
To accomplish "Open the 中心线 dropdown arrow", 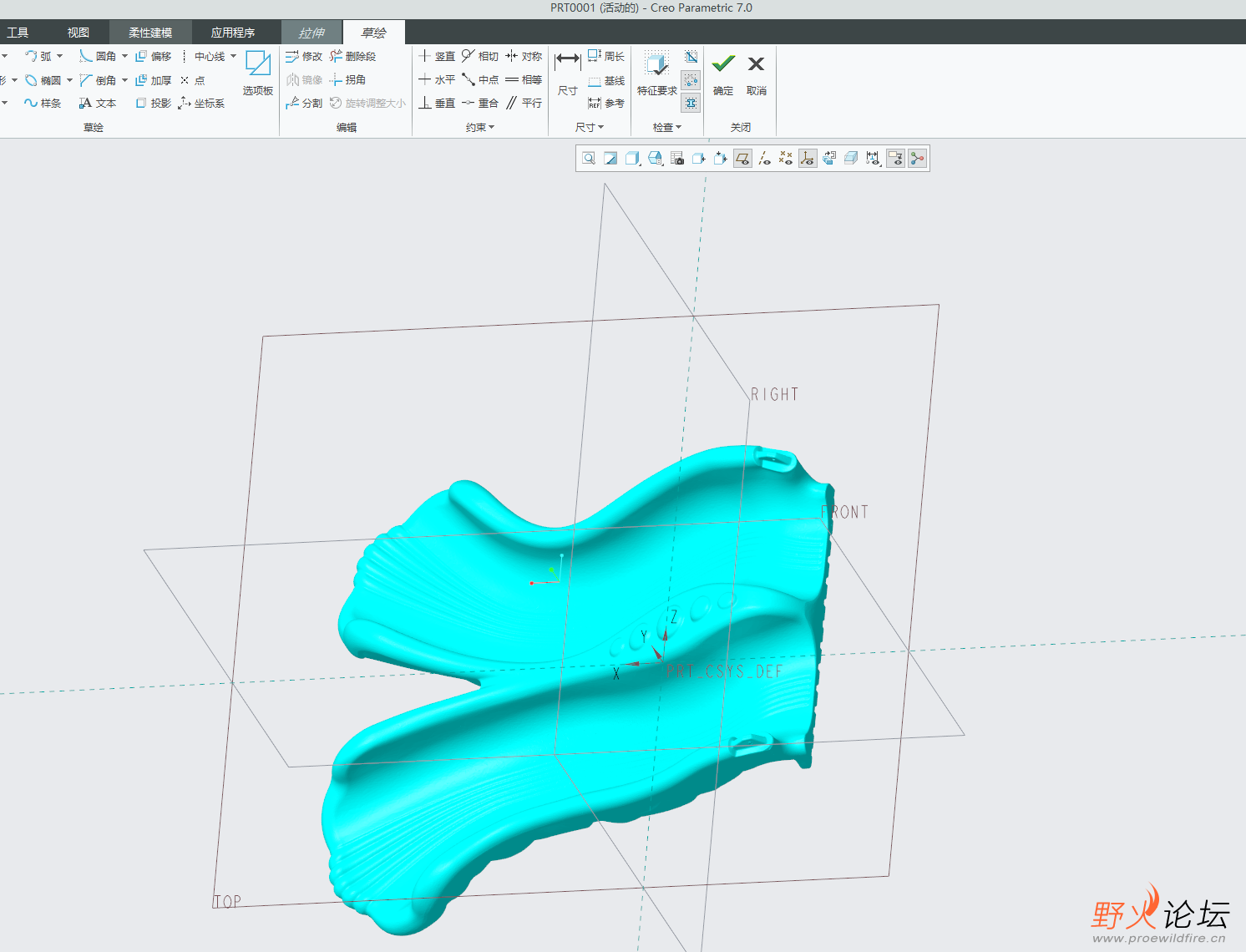I will point(233,56).
